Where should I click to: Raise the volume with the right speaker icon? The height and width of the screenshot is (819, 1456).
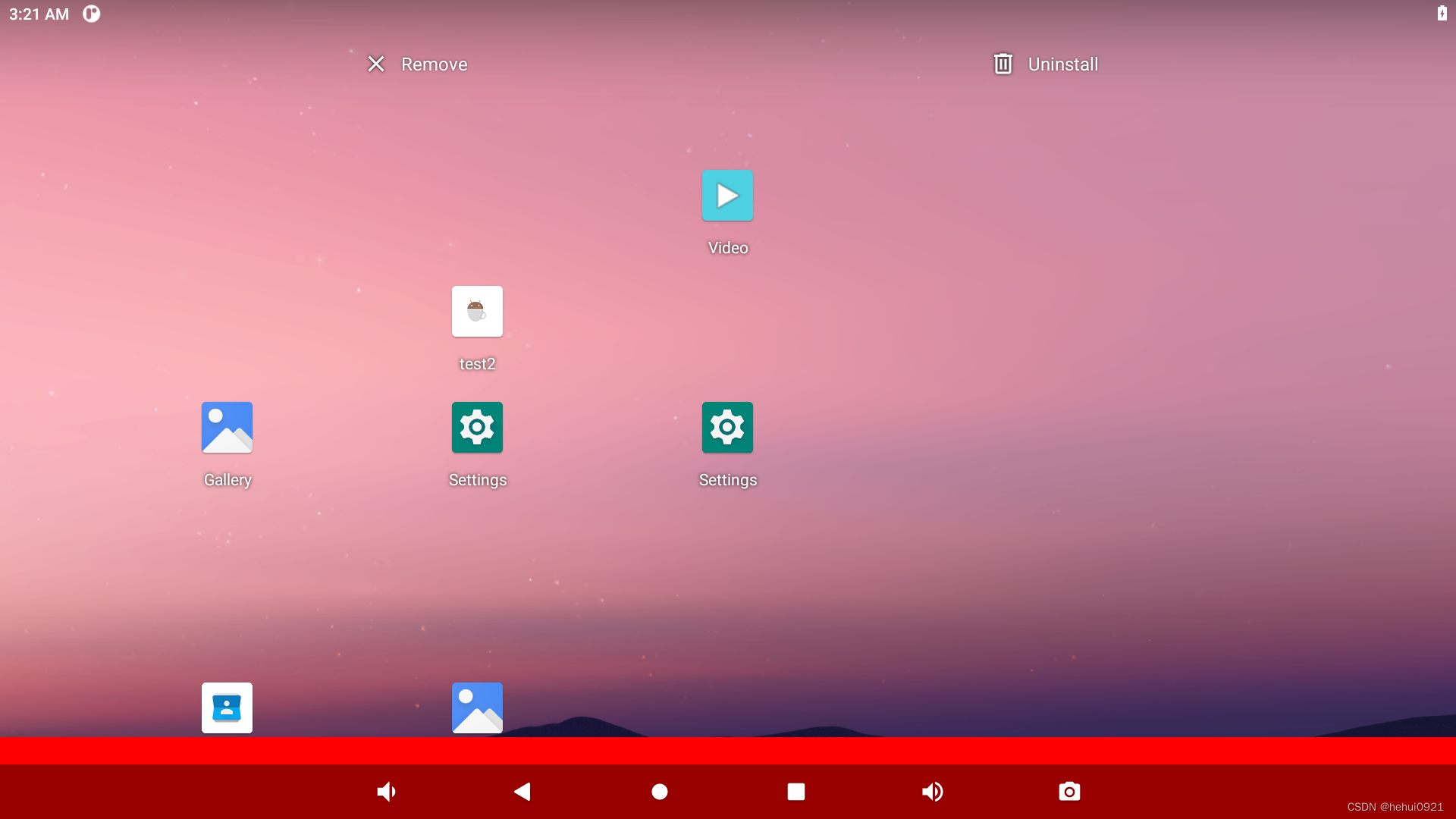933,791
